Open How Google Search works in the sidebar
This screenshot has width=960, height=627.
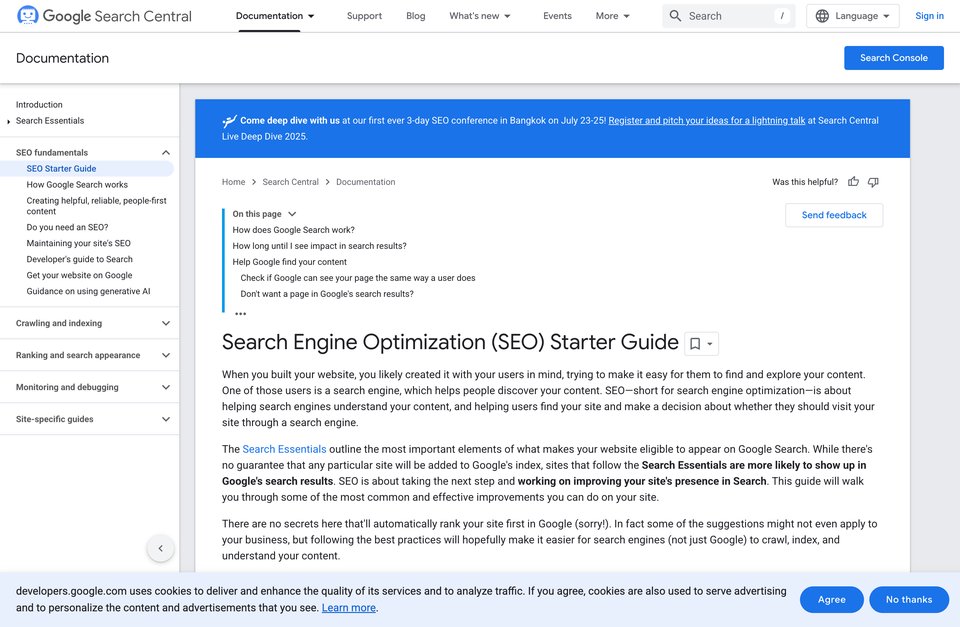coord(77,184)
